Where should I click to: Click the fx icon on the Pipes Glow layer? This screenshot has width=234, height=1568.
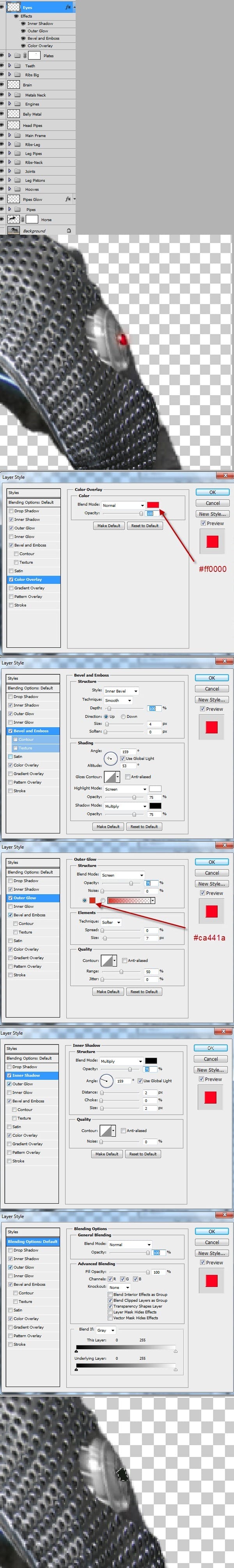tap(68, 199)
